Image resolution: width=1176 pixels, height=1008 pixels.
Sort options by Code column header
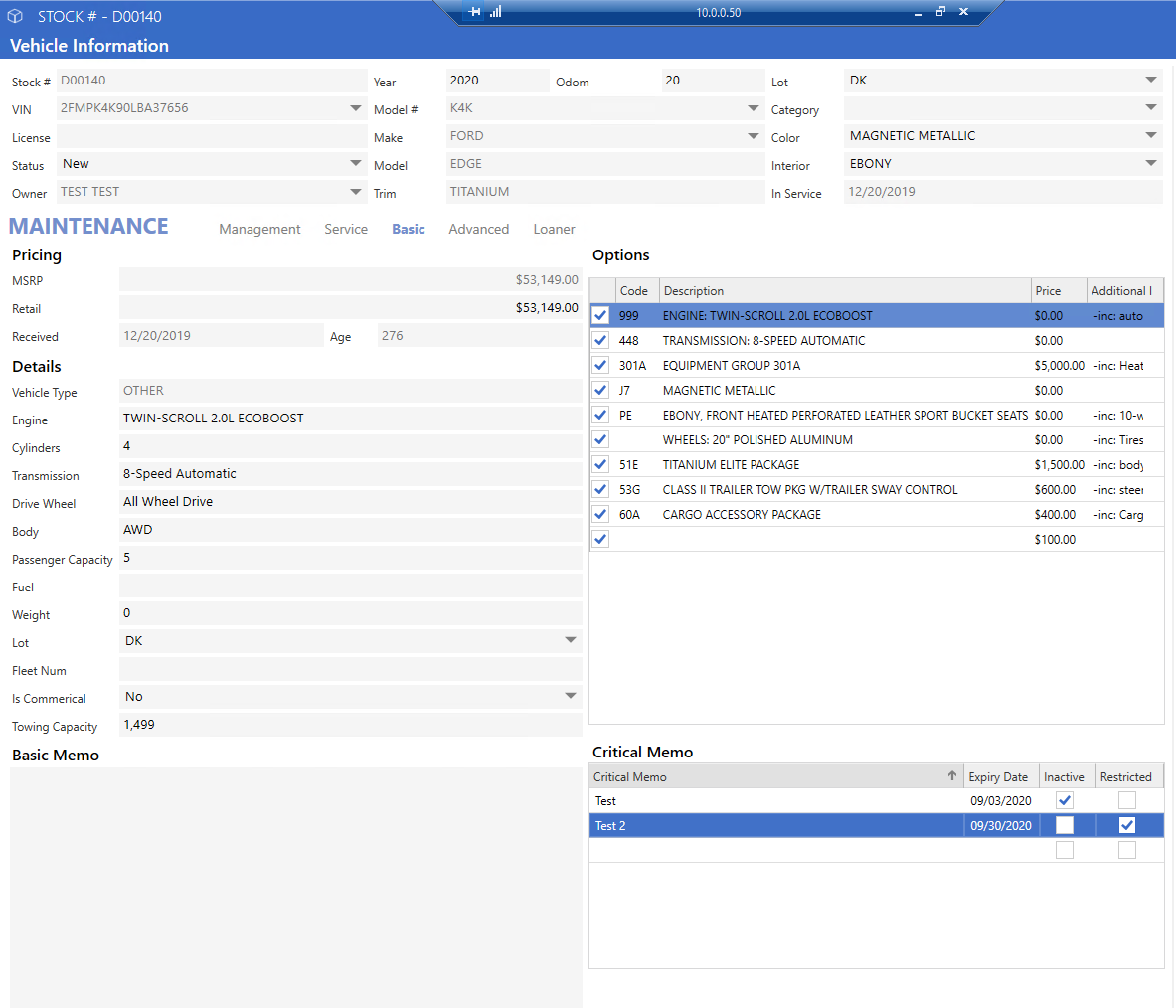(x=637, y=291)
